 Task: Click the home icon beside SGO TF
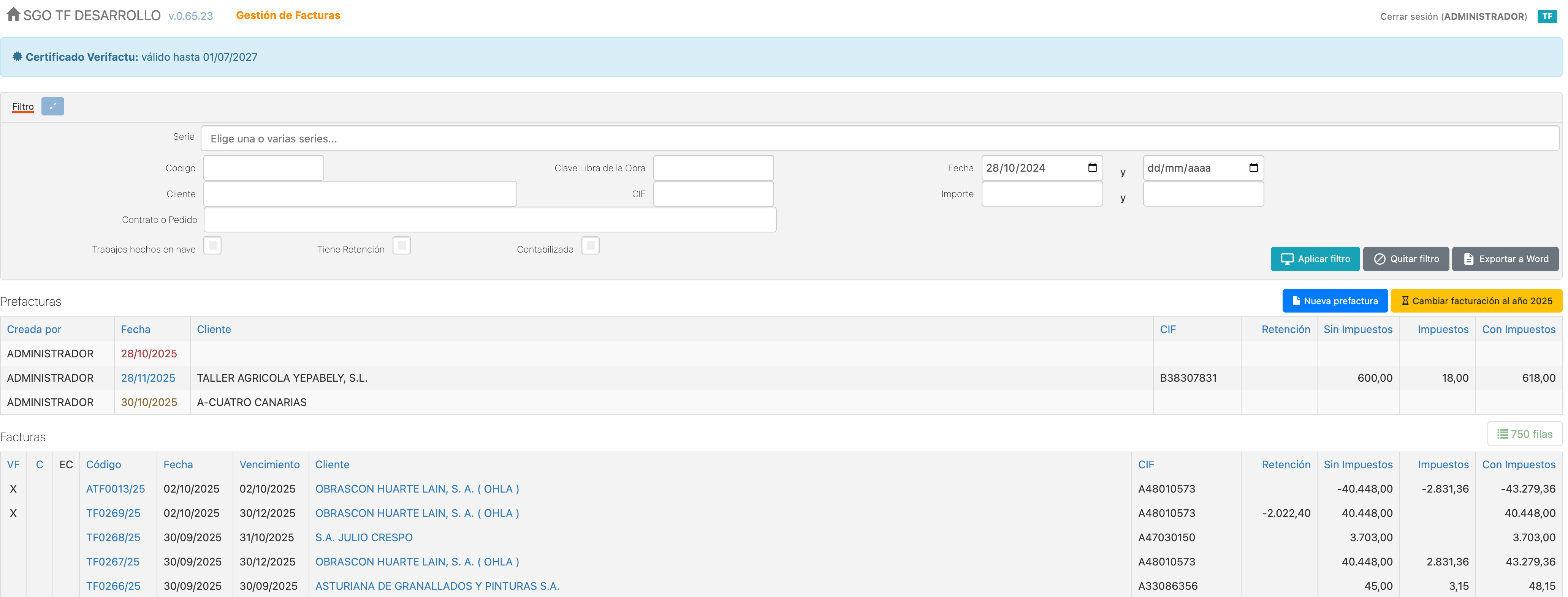(13, 14)
